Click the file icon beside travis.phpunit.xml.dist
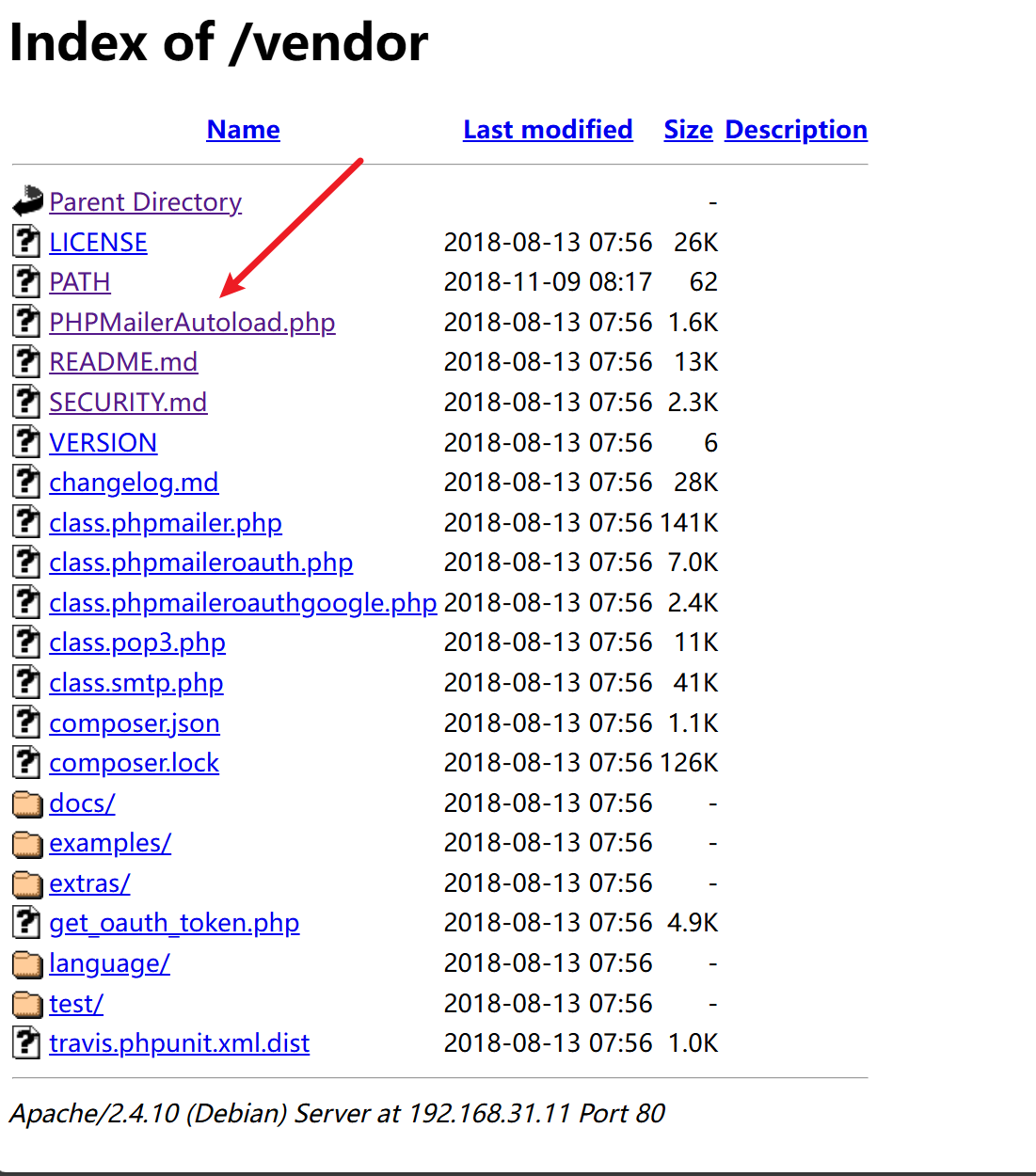1036x1176 pixels. coord(27,1042)
